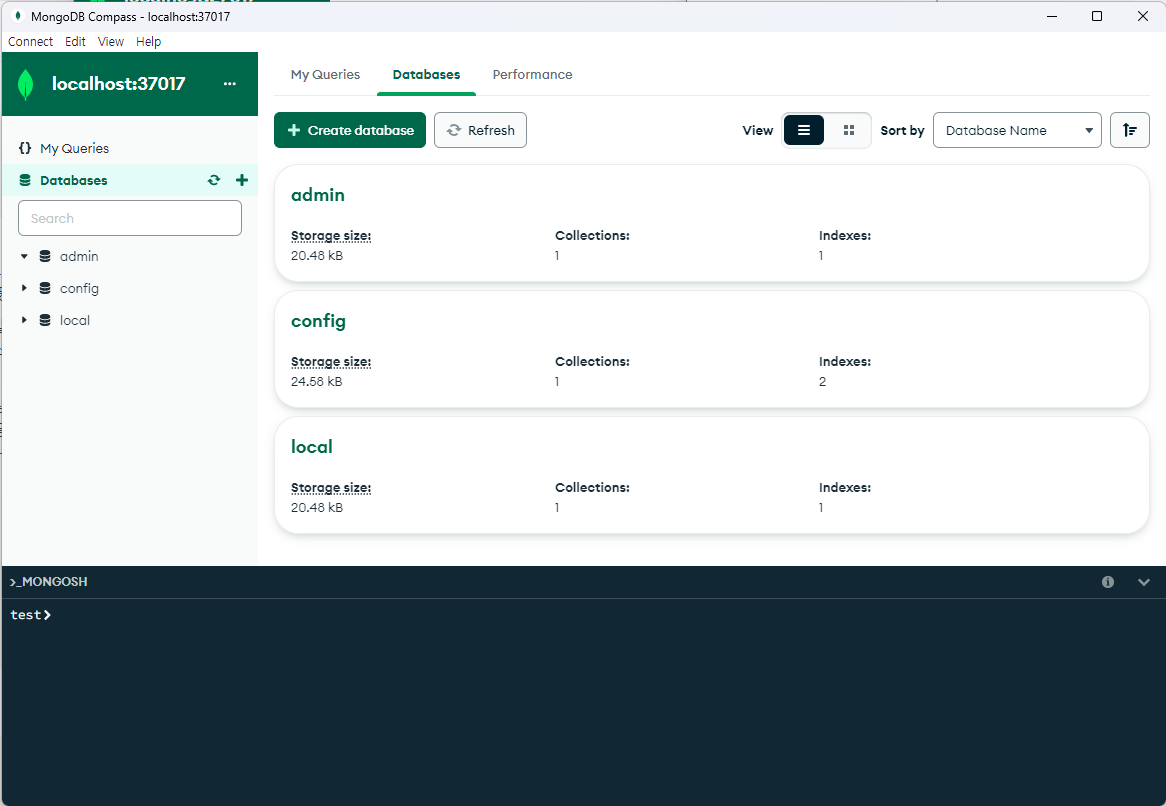Open the Sort by Database Name dropdown

1017,130
